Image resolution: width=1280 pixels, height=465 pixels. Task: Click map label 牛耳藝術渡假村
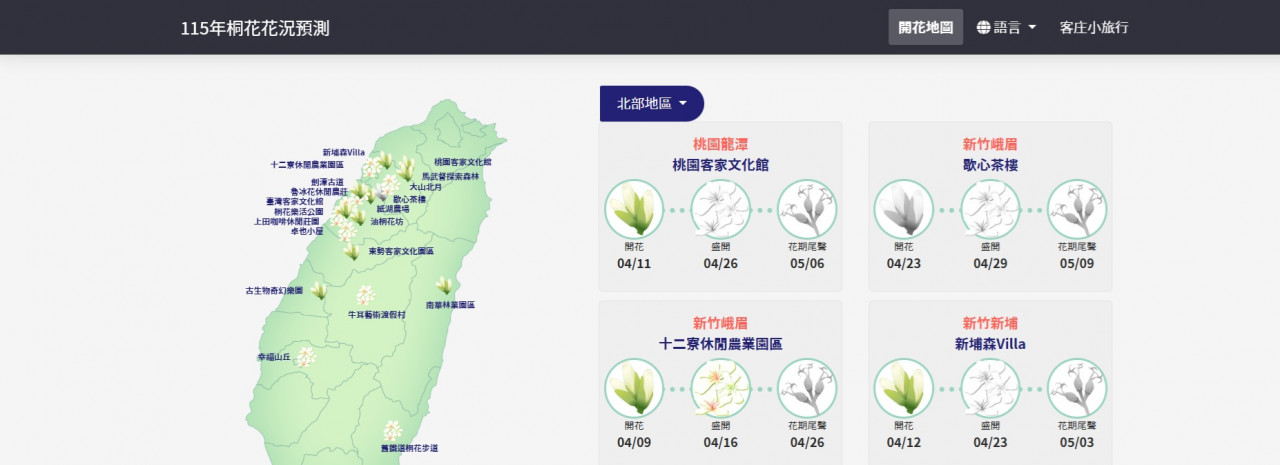[x=377, y=314]
